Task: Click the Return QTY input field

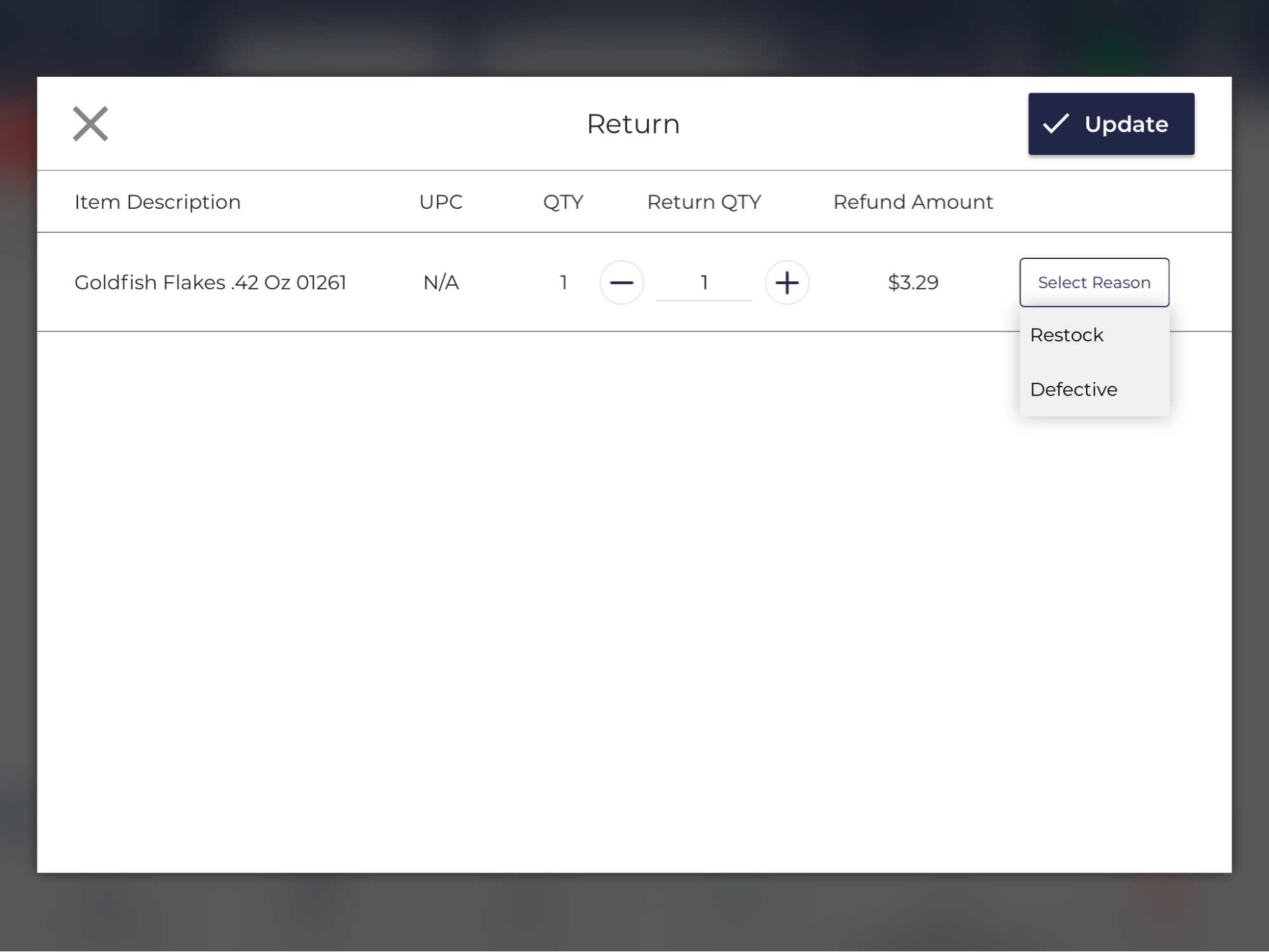Action: [704, 283]
